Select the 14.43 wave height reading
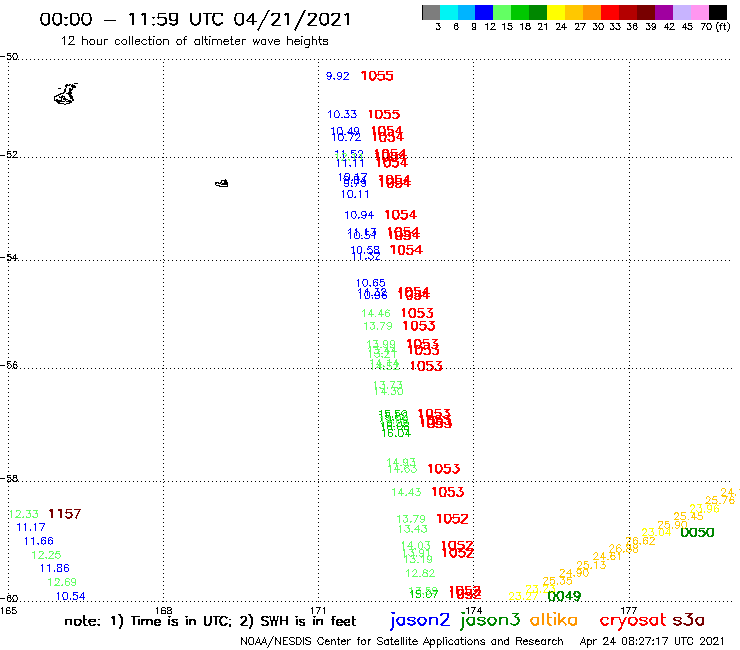 click(x=406, y=492)
